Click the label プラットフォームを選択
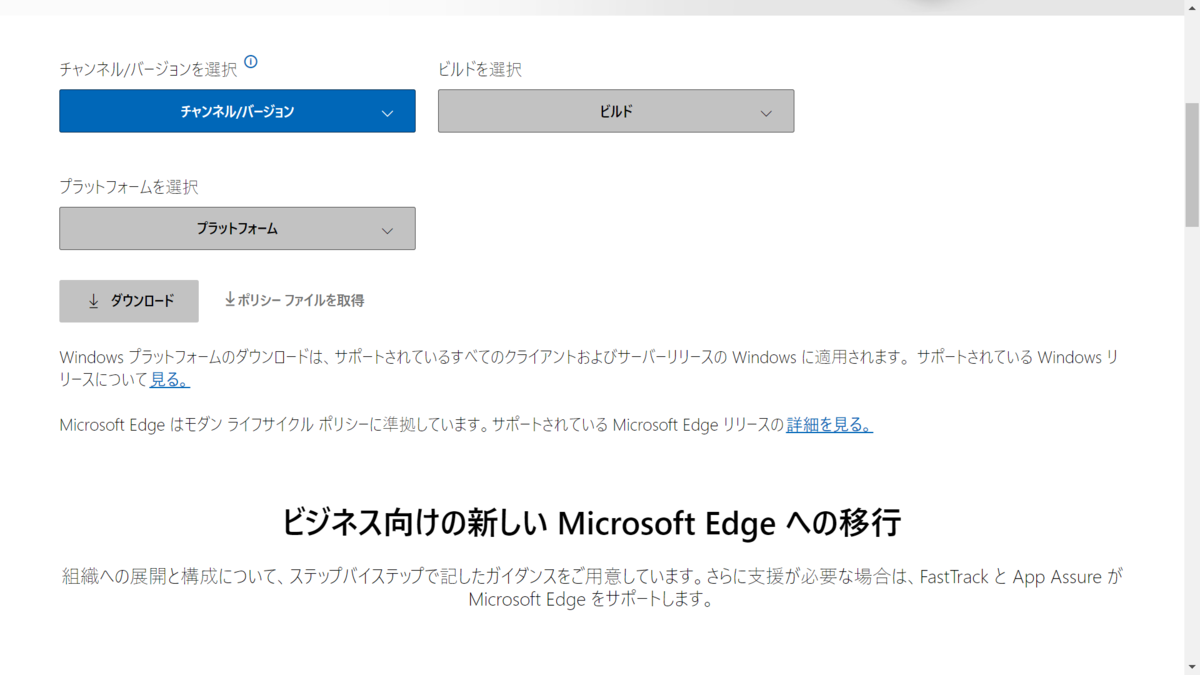 pos(129,187)
